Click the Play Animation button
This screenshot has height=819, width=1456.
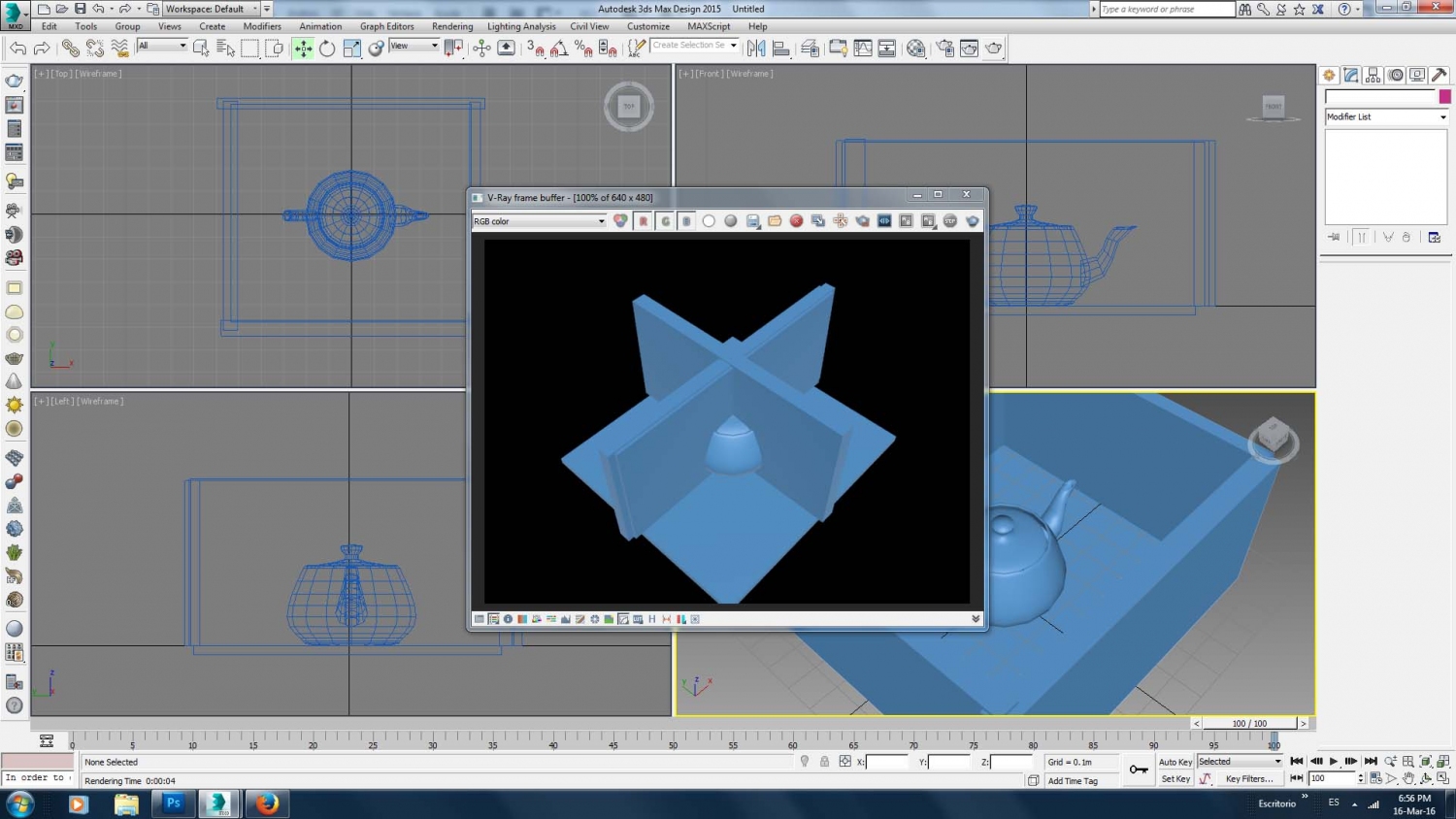click(x=1334, y=762)
